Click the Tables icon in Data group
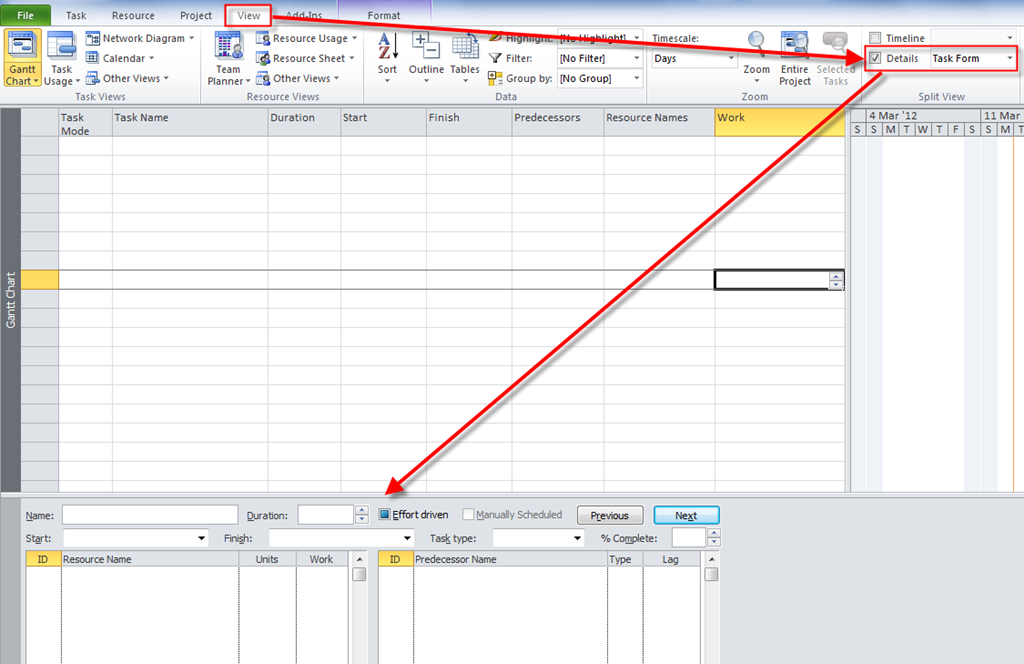The image size is (1024, 664). [464, 46]
